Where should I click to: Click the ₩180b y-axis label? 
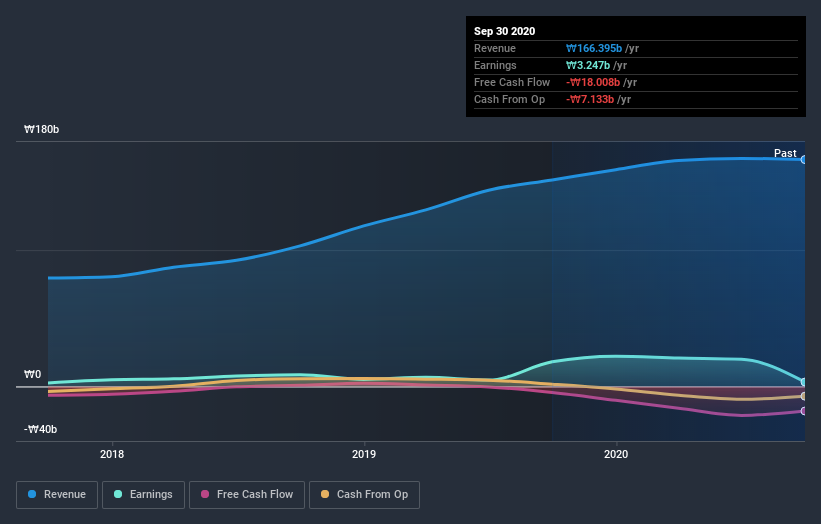tap(41, 129)
